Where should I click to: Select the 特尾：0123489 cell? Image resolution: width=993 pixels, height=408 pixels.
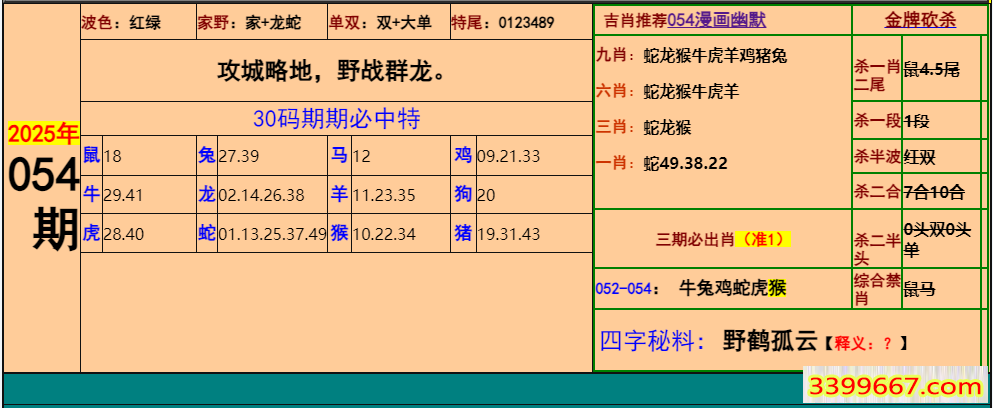(521, 23)
